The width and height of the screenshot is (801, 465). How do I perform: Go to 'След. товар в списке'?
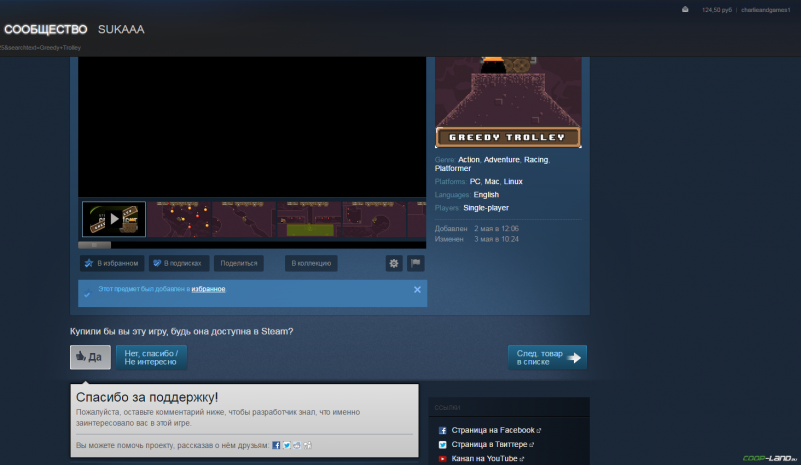[547, 357]
